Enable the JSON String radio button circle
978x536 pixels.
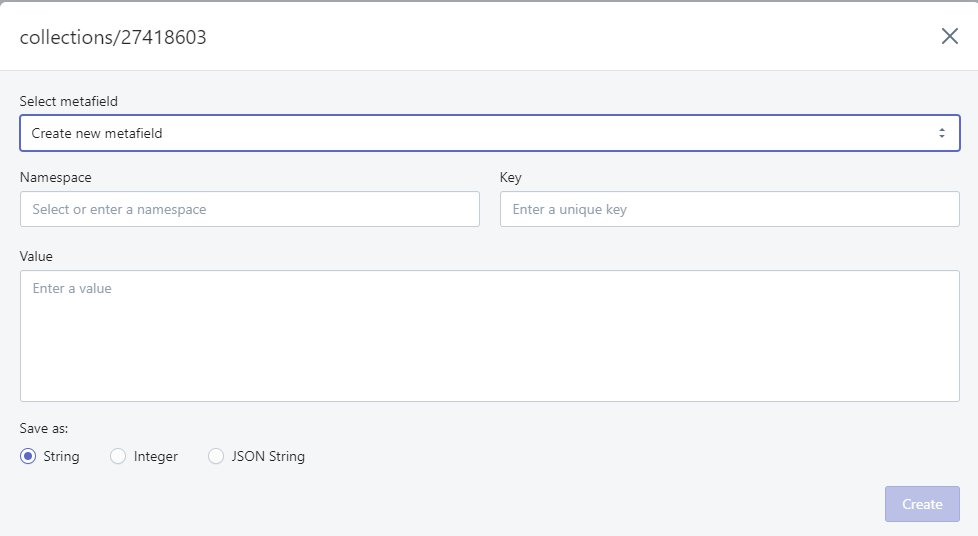(216, 456)
